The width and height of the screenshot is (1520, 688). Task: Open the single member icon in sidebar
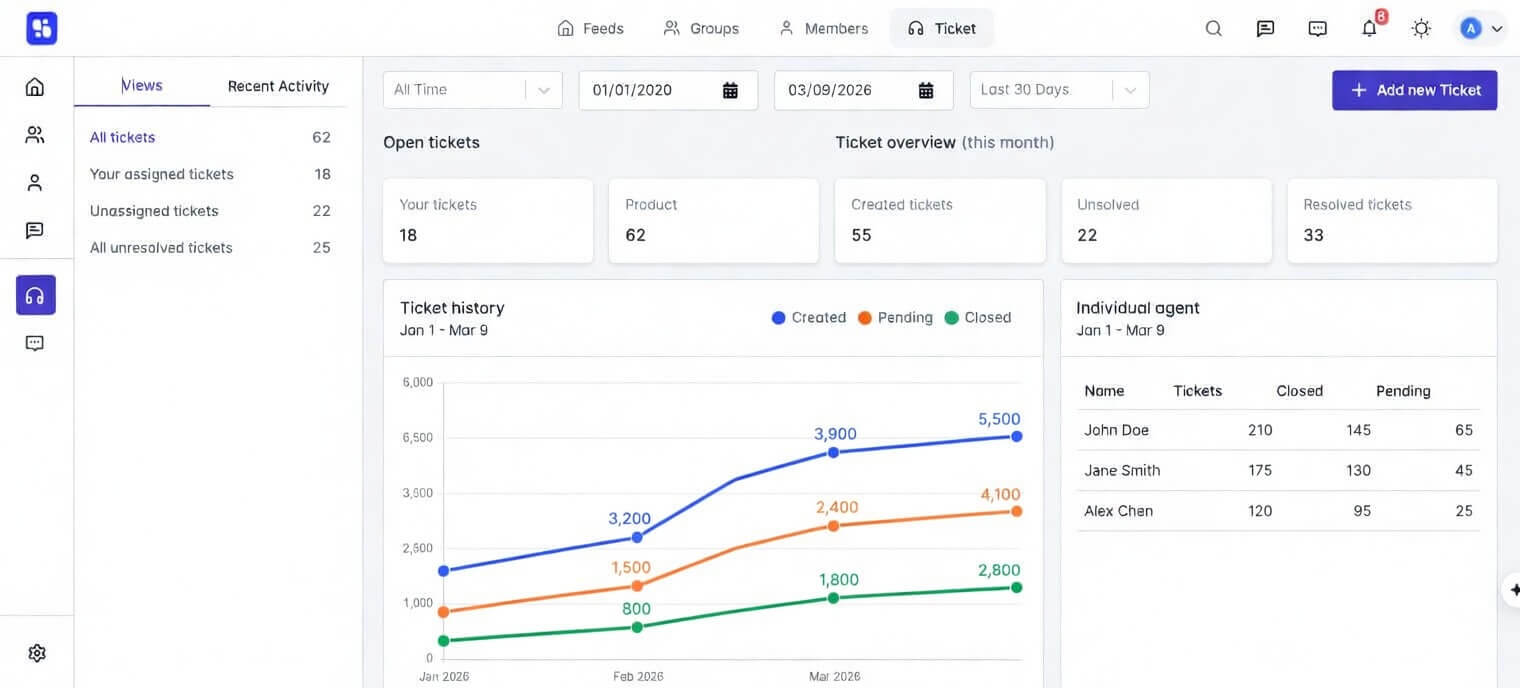click(35, 183)
